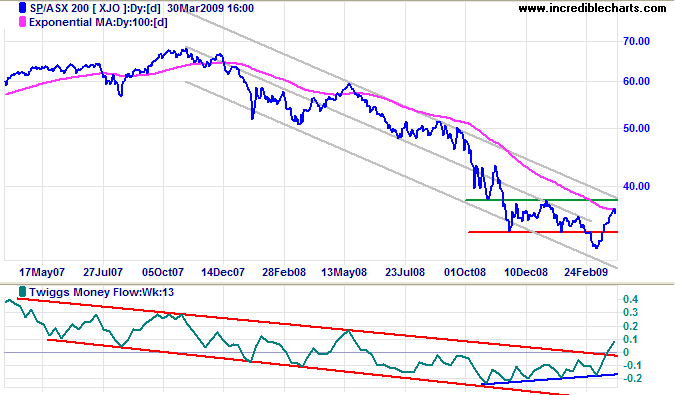Screen dimensions: 675x395
Task: Click the -0.2 money flow axis value
Action: 631,379
